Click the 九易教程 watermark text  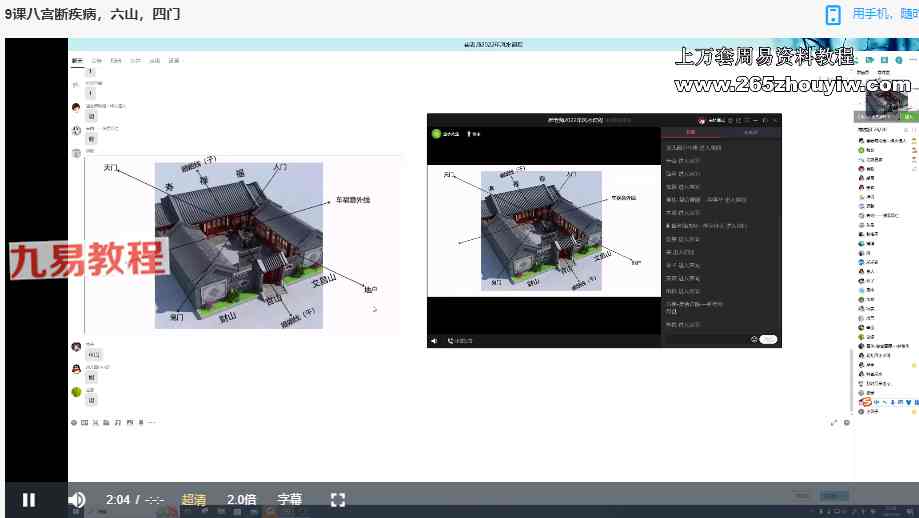88,260
